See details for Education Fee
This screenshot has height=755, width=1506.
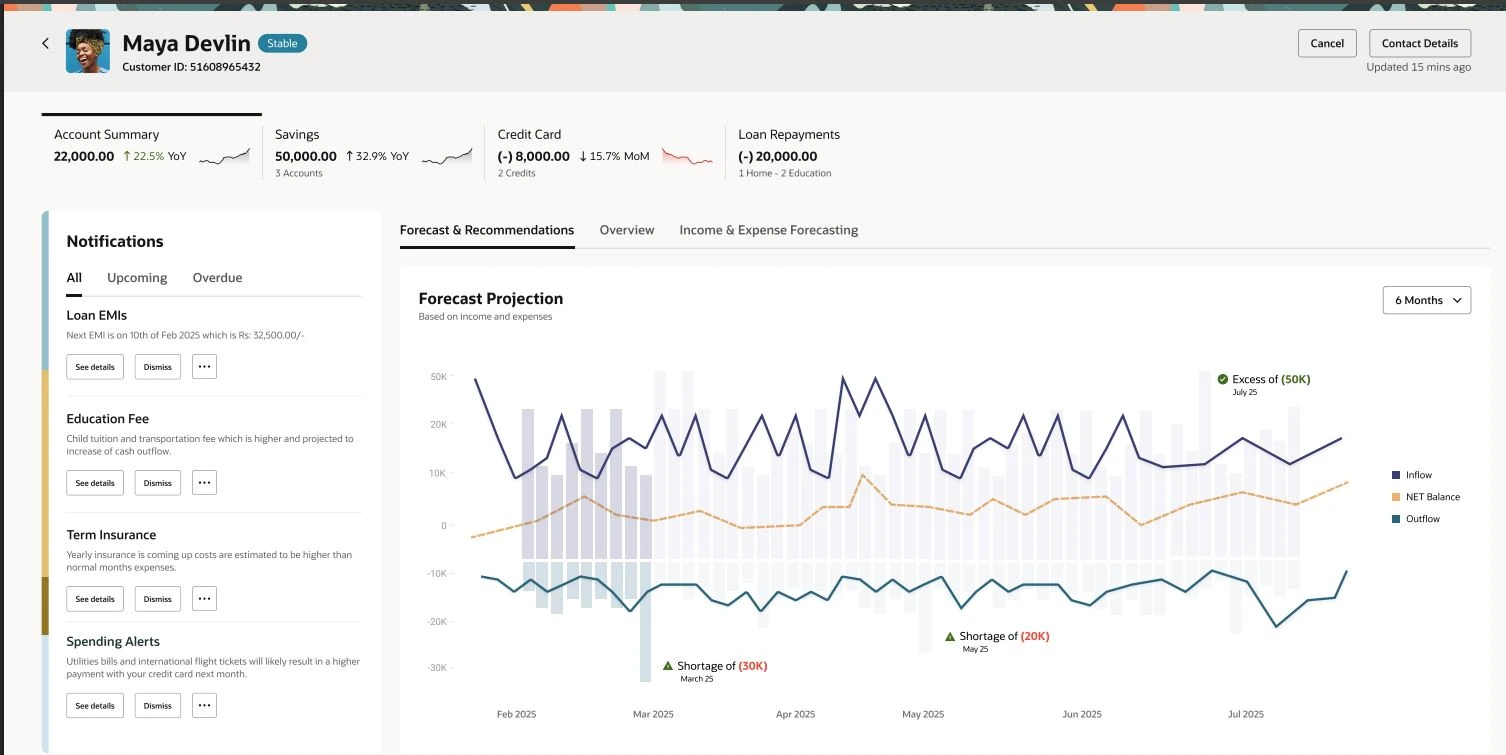coord(95,482)
